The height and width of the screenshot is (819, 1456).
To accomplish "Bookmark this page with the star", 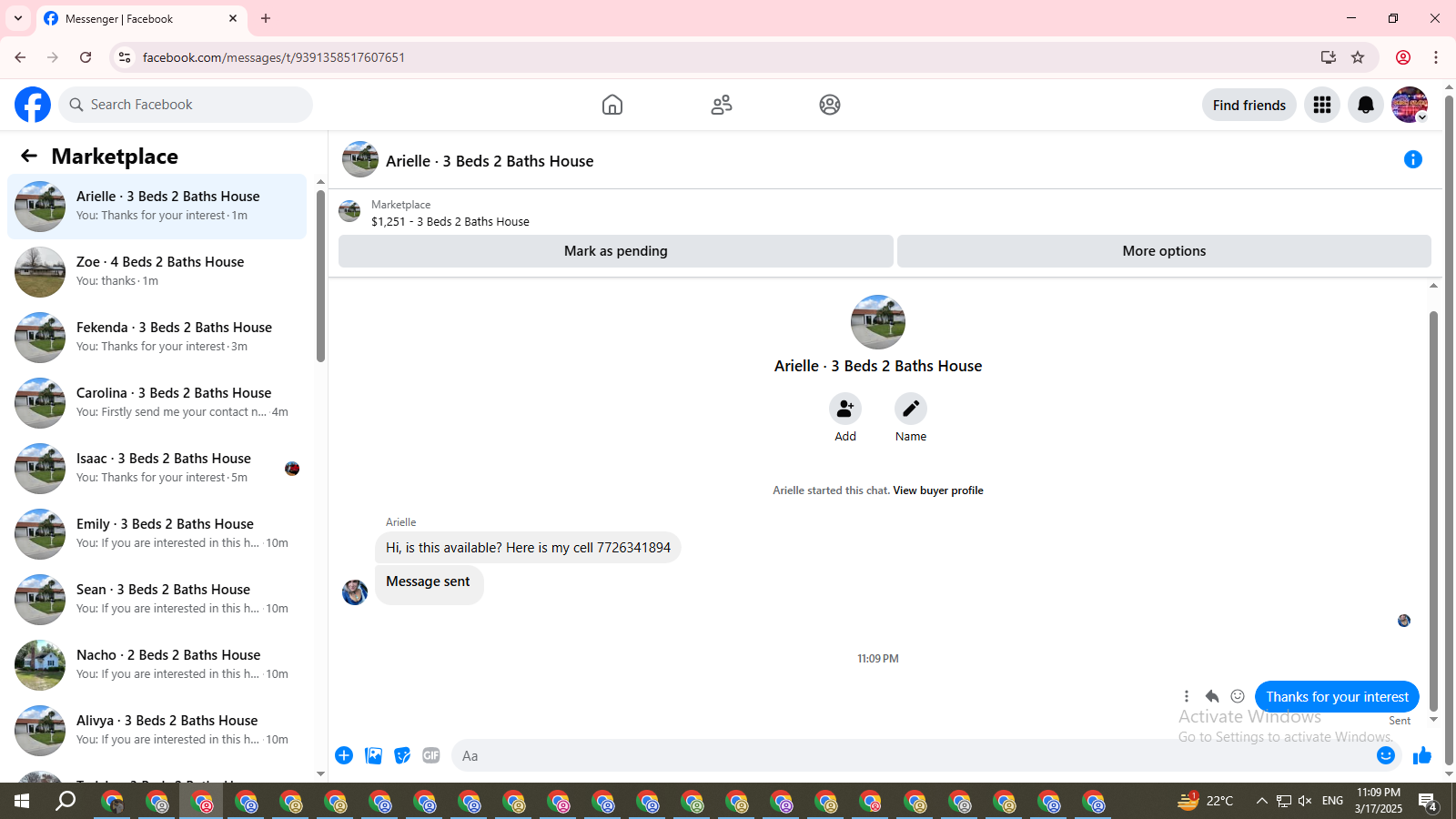I will point(1358,57).
